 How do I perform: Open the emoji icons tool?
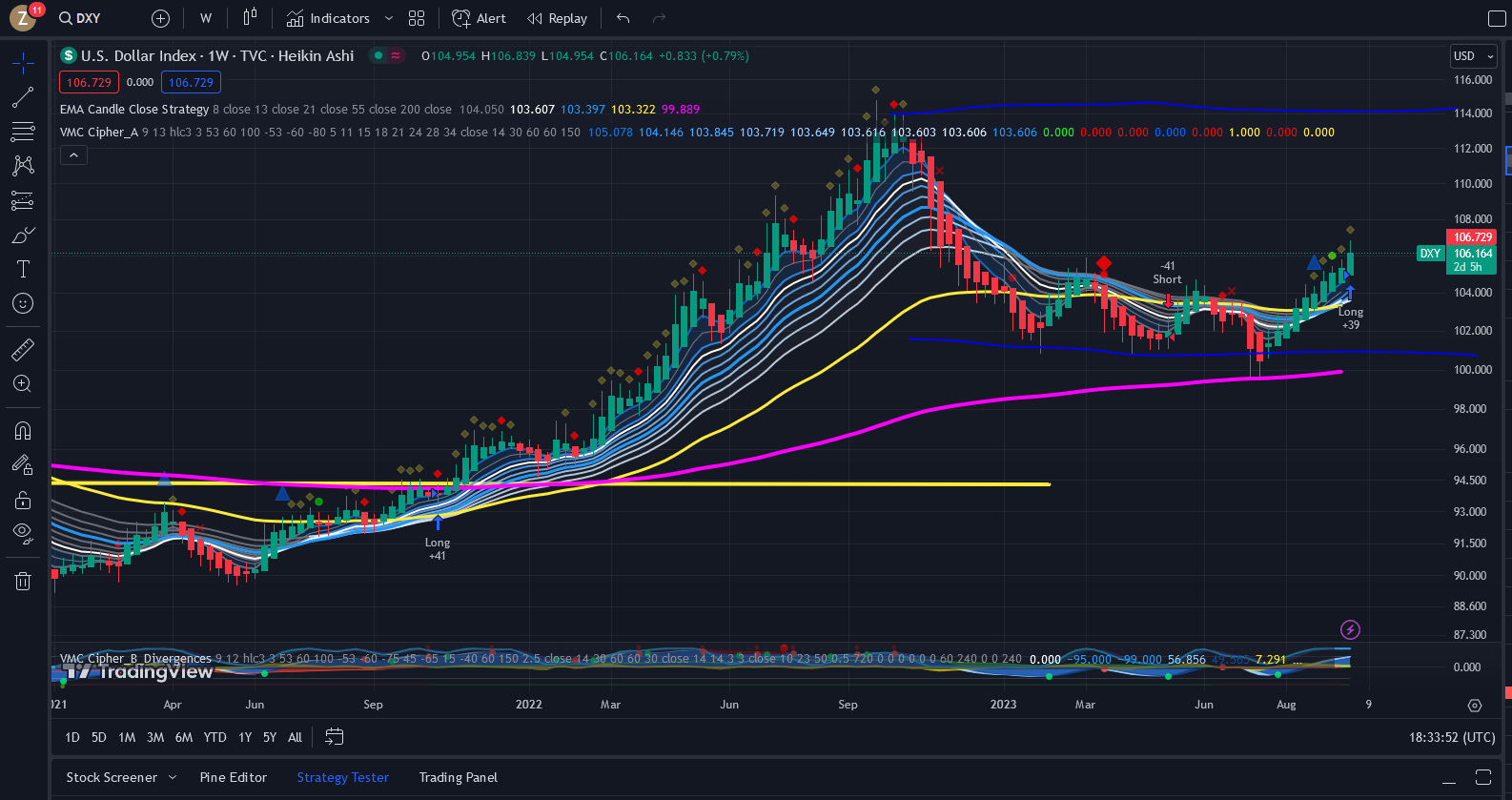tap(23, 303)
